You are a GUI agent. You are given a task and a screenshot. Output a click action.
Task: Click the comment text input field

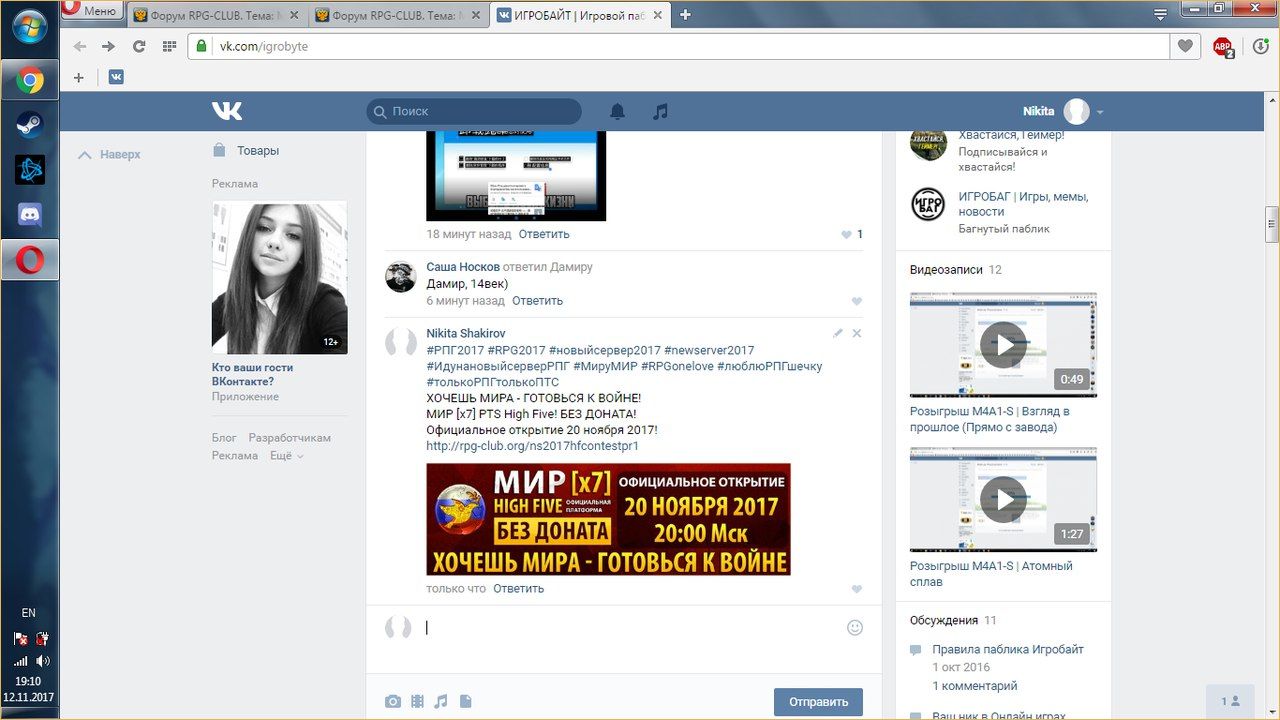tap(630, 628)
